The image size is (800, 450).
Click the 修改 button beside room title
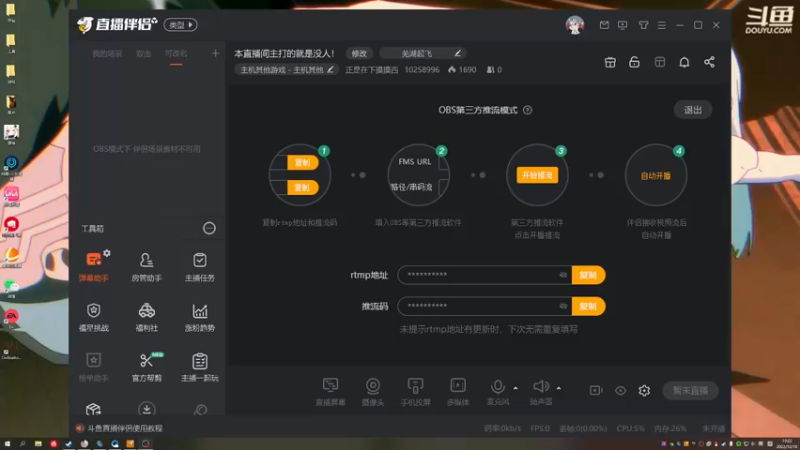(x=359, y=53)
